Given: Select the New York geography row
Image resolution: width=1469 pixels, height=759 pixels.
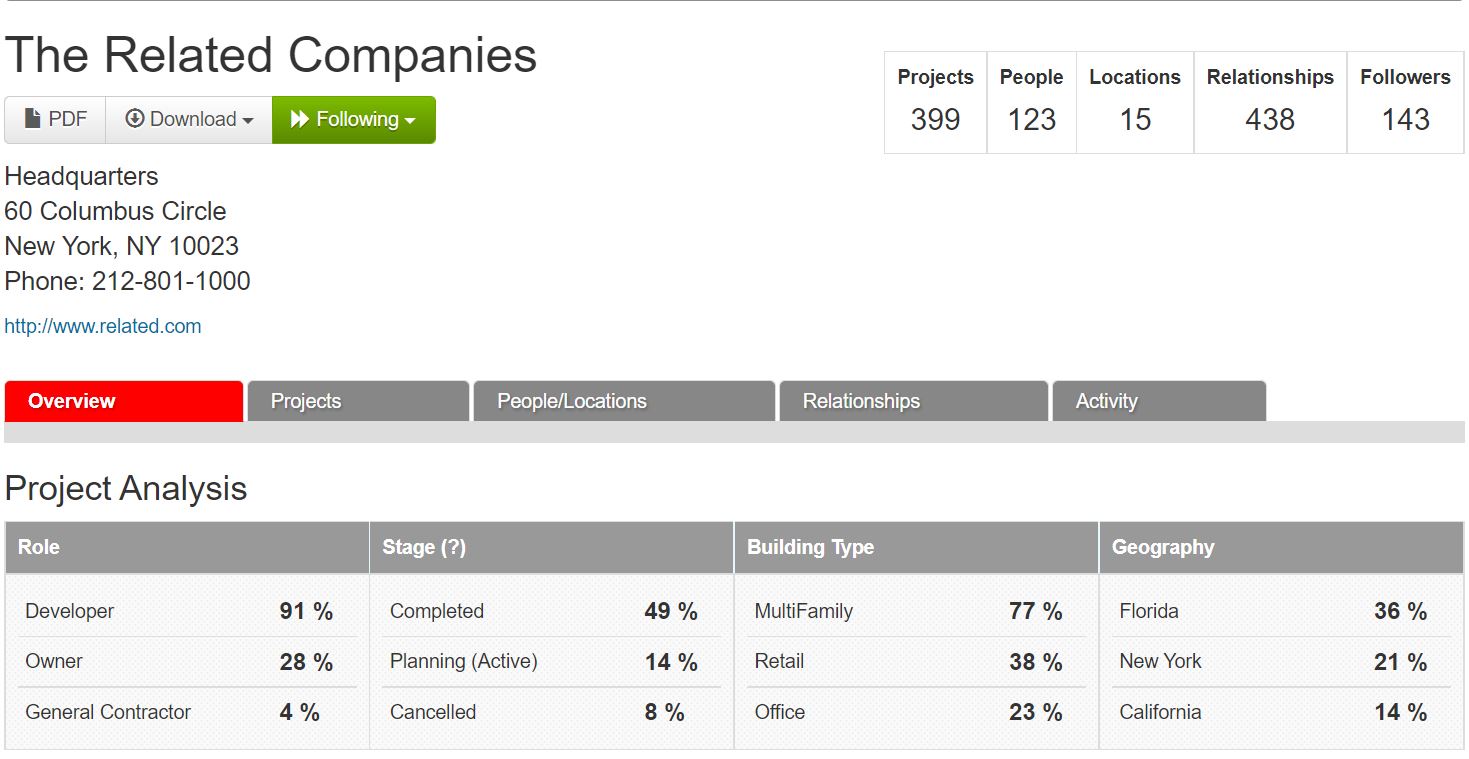Looking at the screenshot, I should click(x=1282, y=662).
